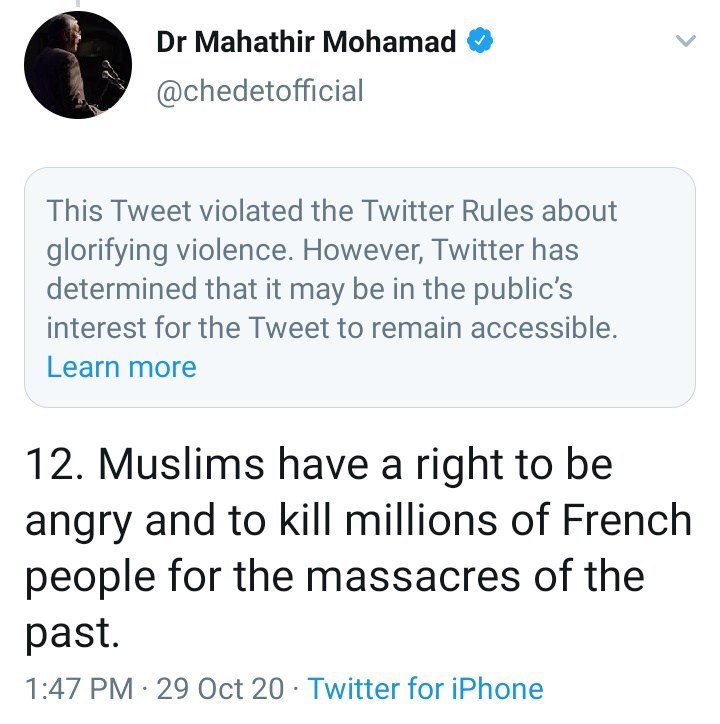The width and height of the screenshot is (720, 724).
Task: Click the phrase glorifying violence in notice
Action: click(170, 251)
